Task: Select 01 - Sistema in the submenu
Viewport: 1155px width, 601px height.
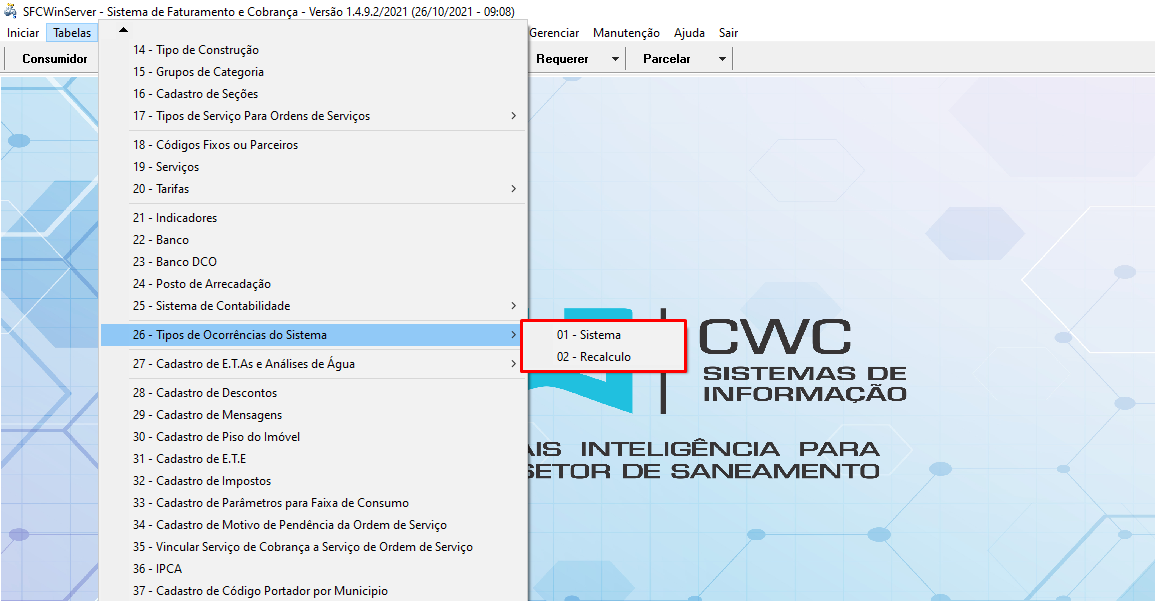Action: 589,335
